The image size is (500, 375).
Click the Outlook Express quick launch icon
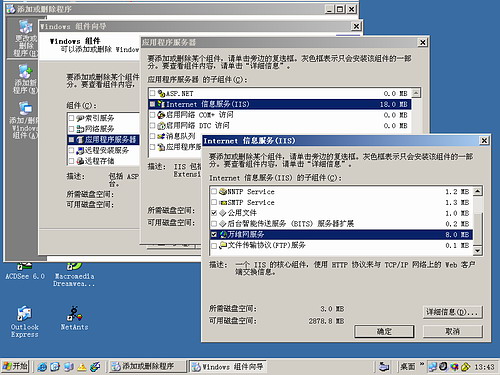55,367
